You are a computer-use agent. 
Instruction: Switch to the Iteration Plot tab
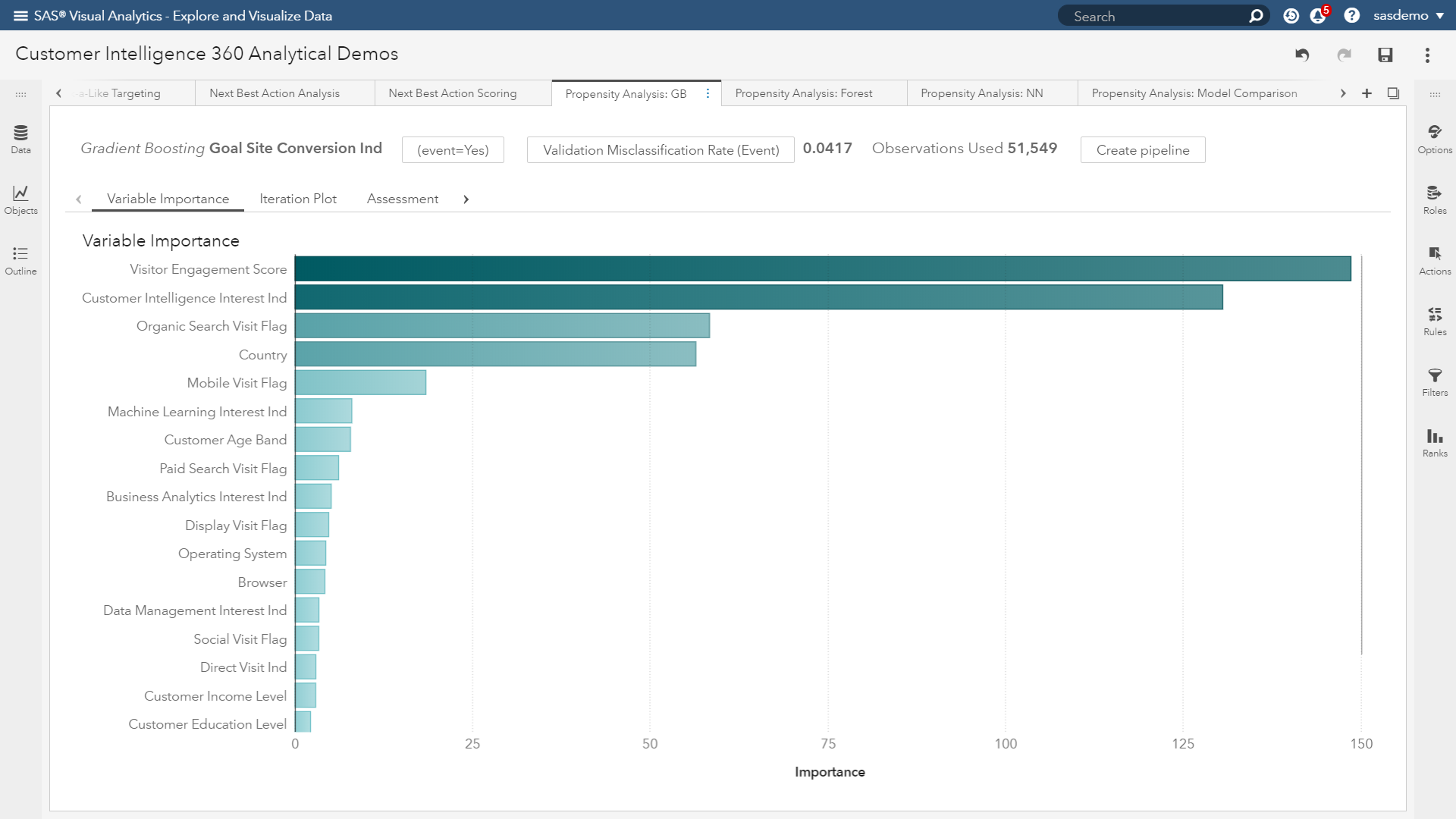point(297,199)
